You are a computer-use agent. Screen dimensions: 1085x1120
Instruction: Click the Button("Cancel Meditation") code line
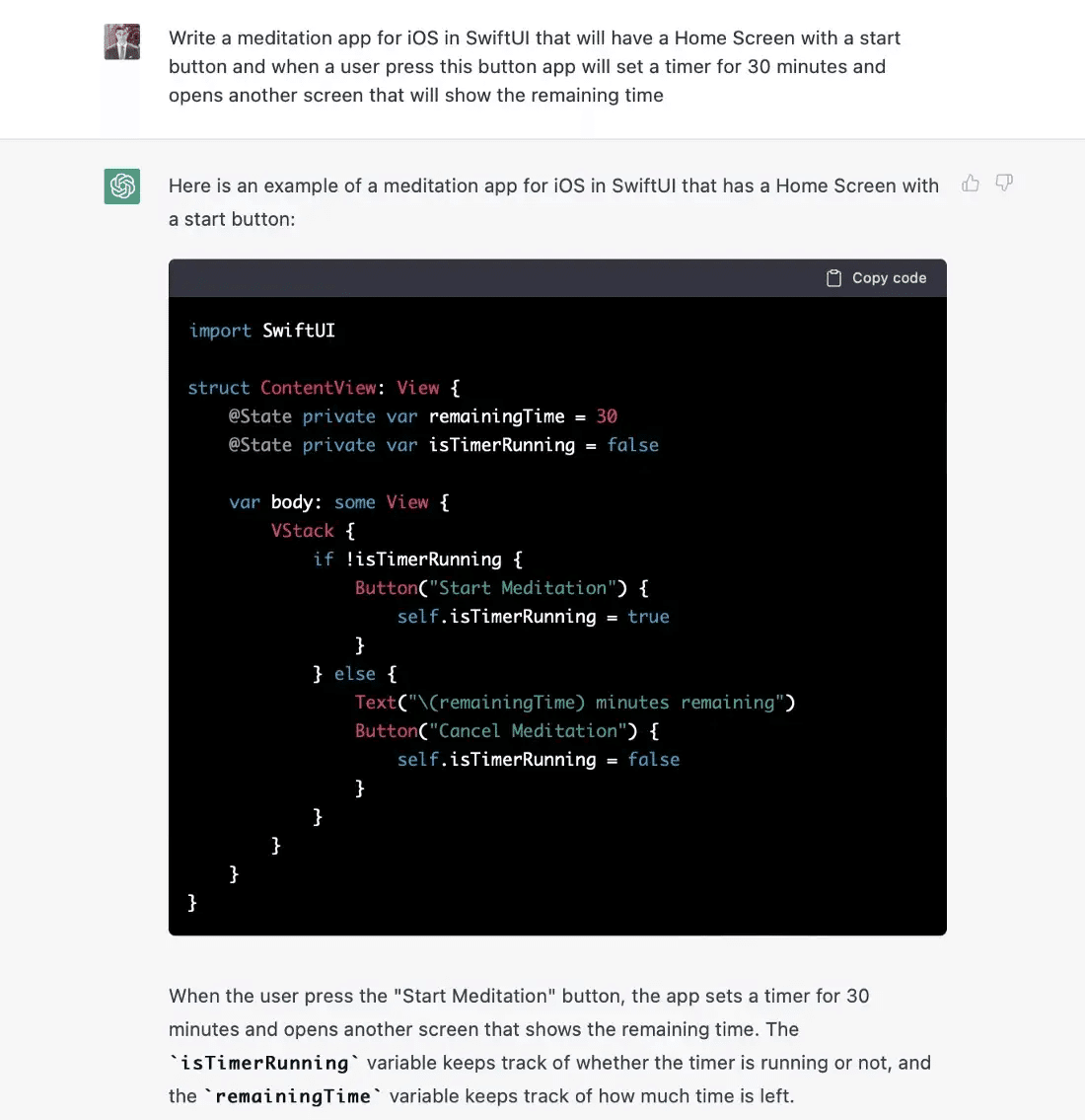[x=507, y=731]
